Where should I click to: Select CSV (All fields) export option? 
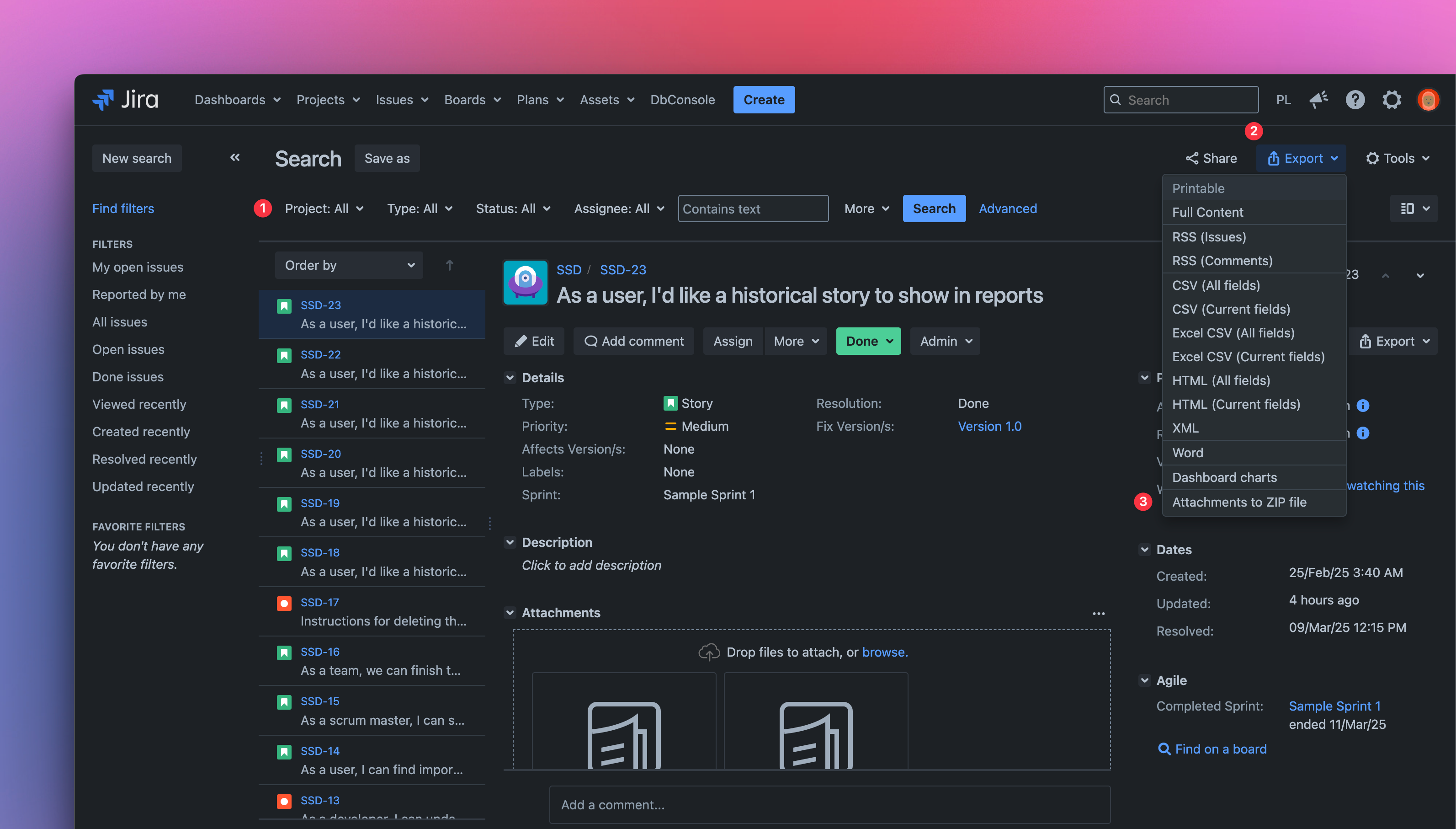(x=1216, y=285)
